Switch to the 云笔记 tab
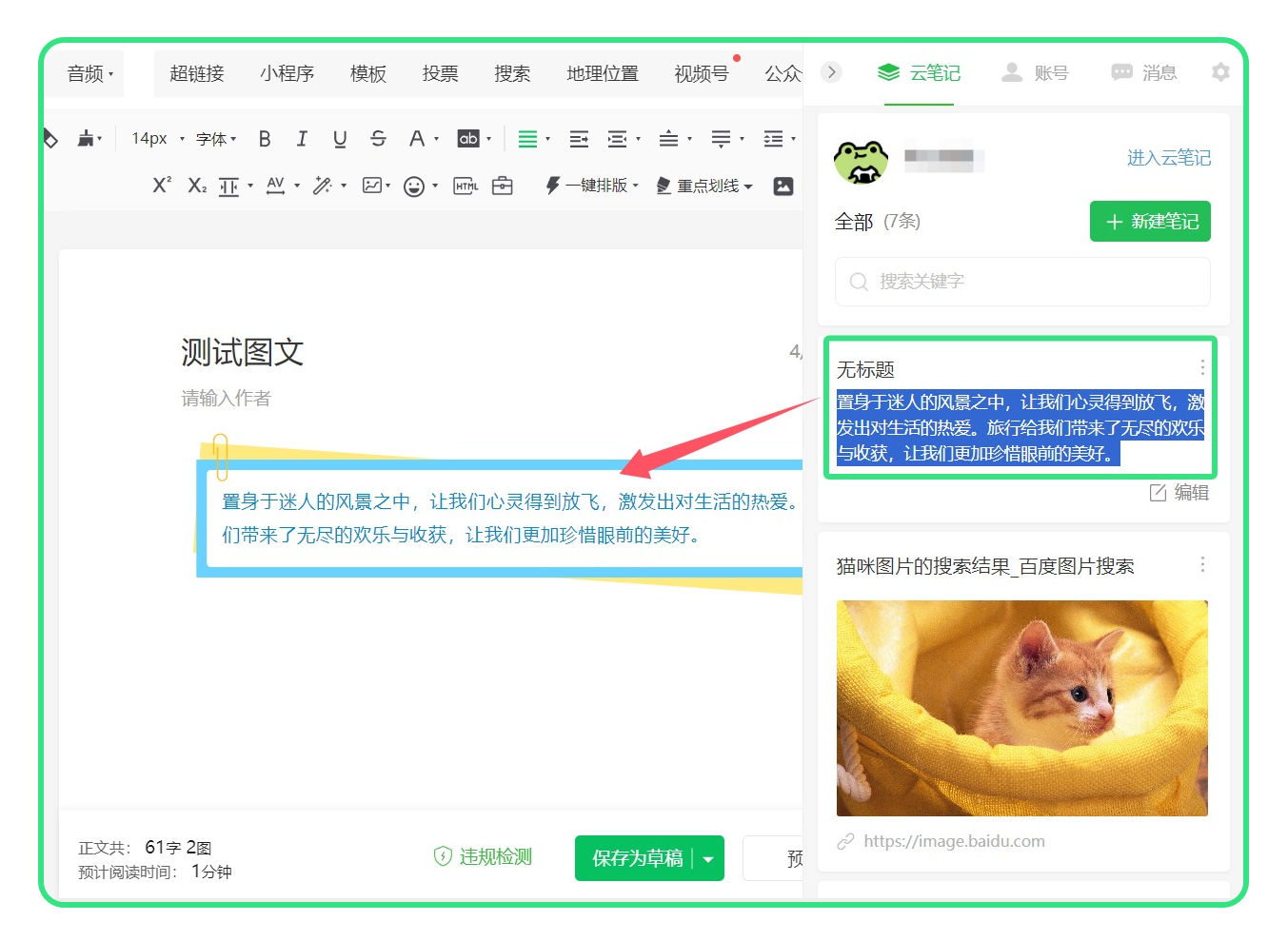The height and width of the screenshot is (941, 1288). pyautogui.click(x=919, y=72)
